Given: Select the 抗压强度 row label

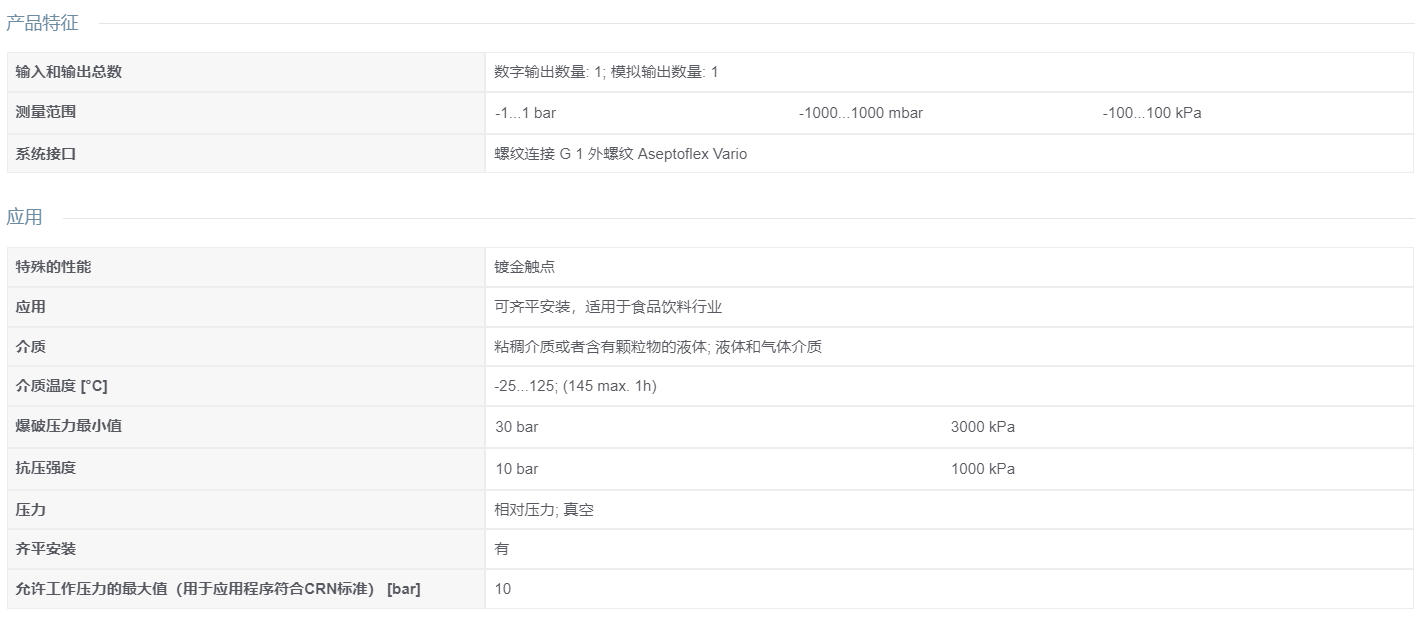Looking at the screenshot, I should (46, 467).
